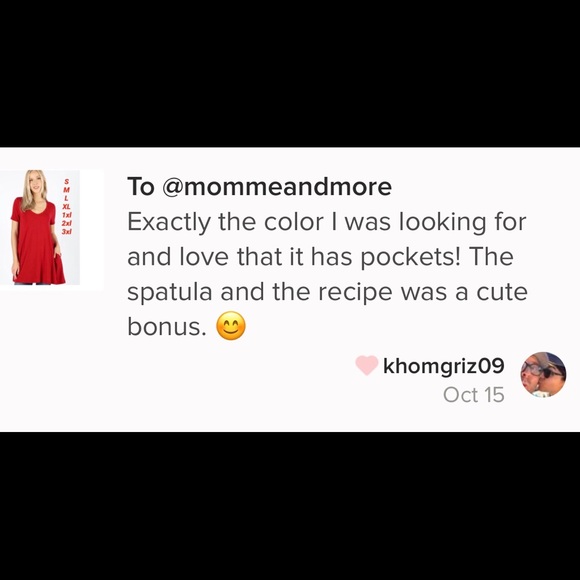The image size is (580, 580).
Task: Click the S size label on thumbnail
Action: [67, 182]
